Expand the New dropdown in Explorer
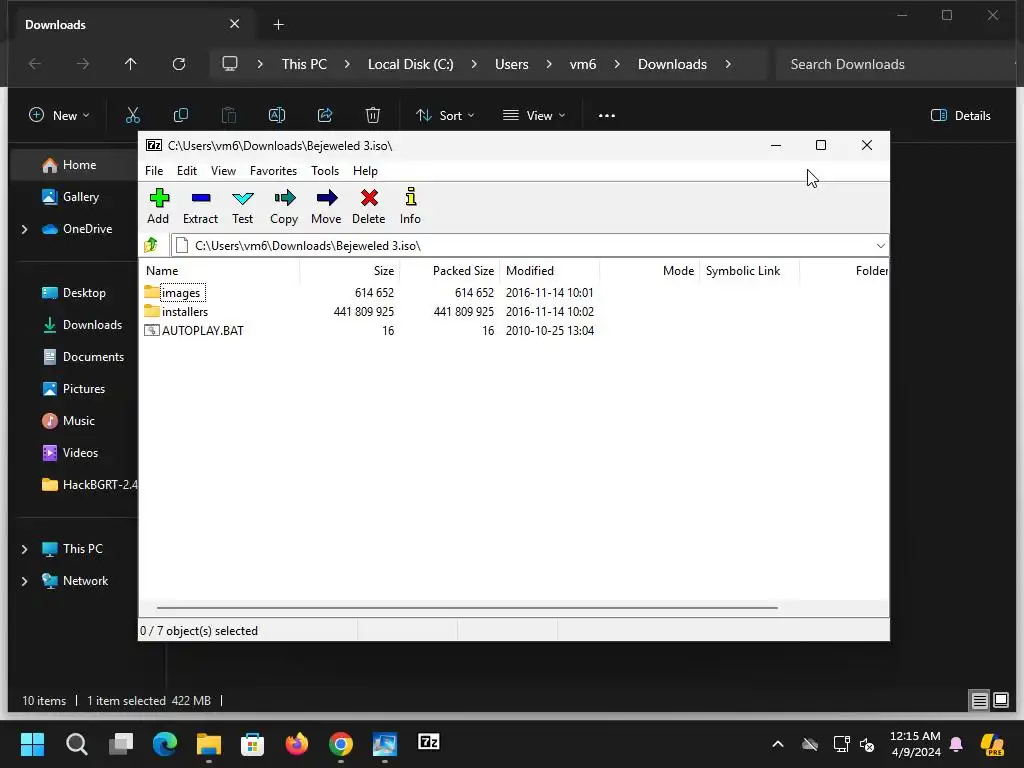This screenshot has width=1024, height=768. point(59,116)
